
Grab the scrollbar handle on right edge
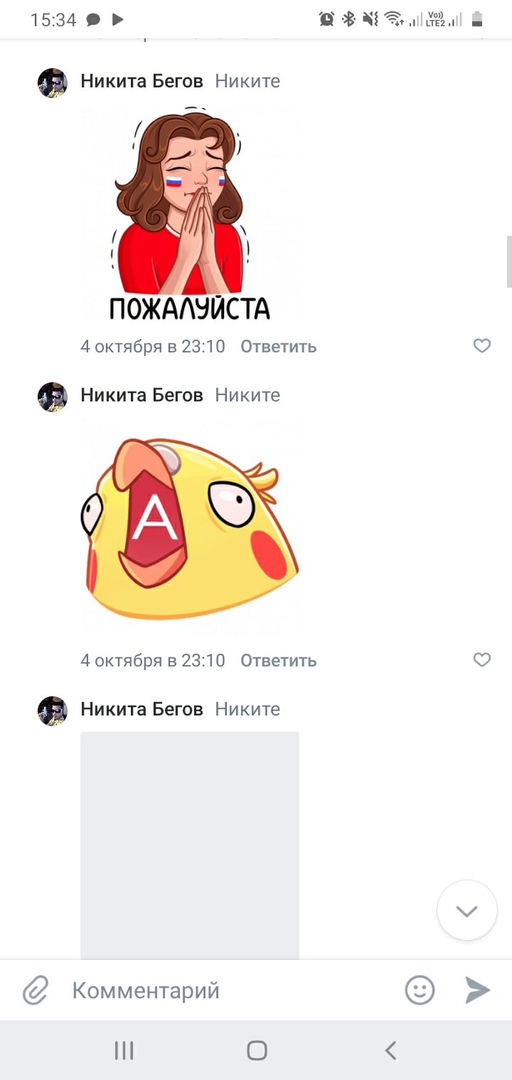coord(509,262)
